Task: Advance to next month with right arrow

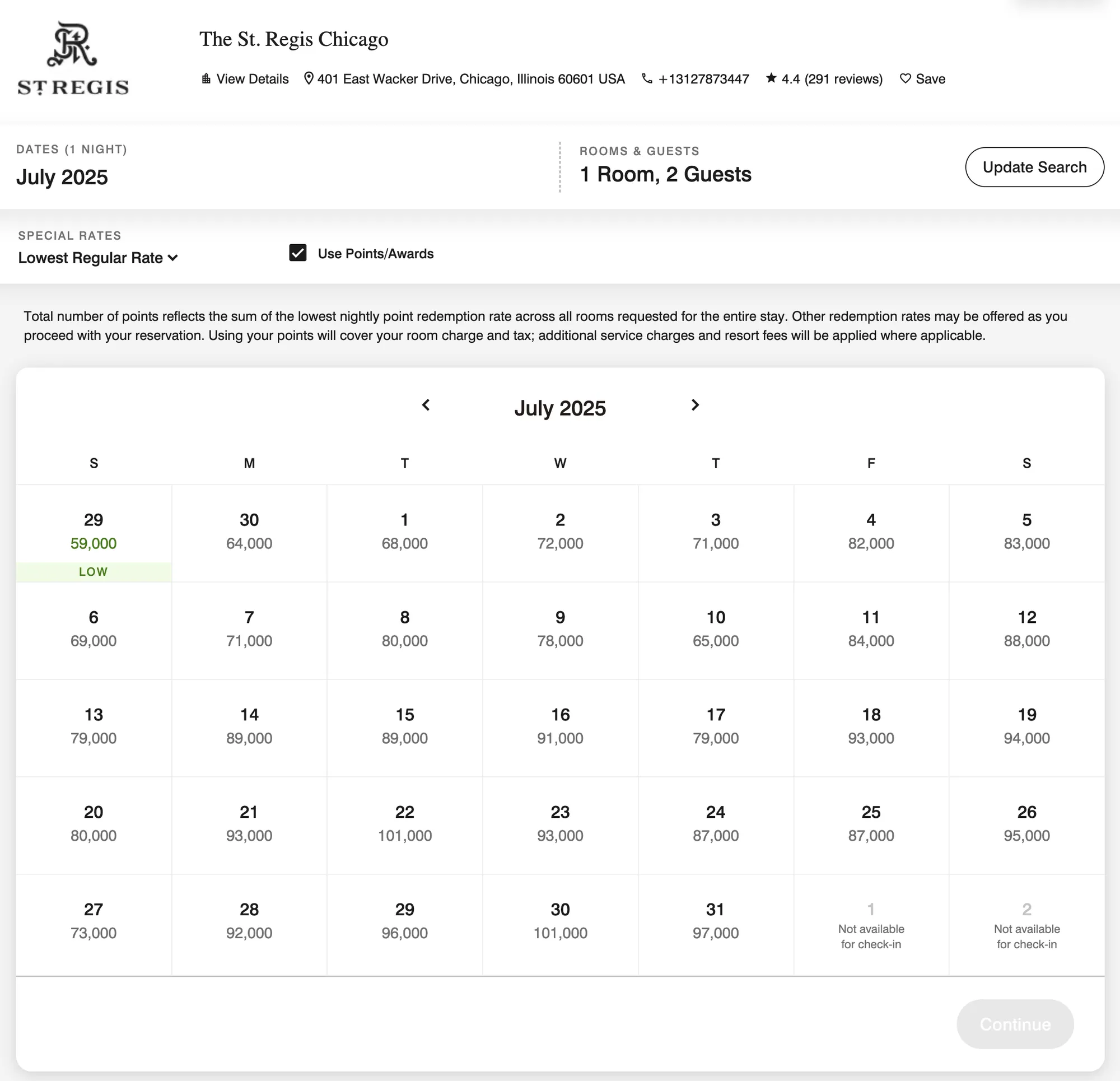Action: coord(695,405)
